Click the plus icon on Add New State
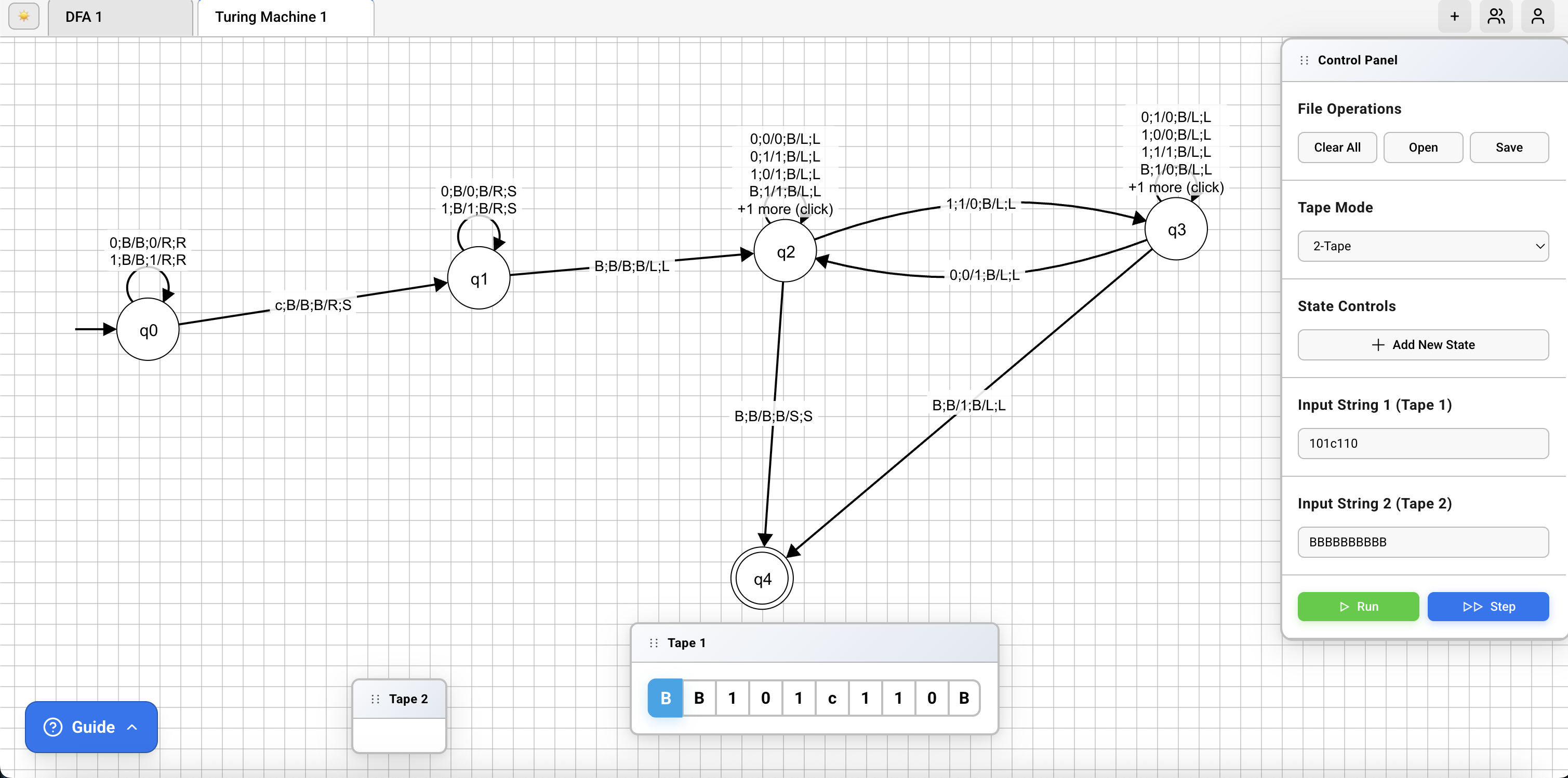Viewport: 1568px width, 778px height. pyautogui.click(x=1377, y=345)
